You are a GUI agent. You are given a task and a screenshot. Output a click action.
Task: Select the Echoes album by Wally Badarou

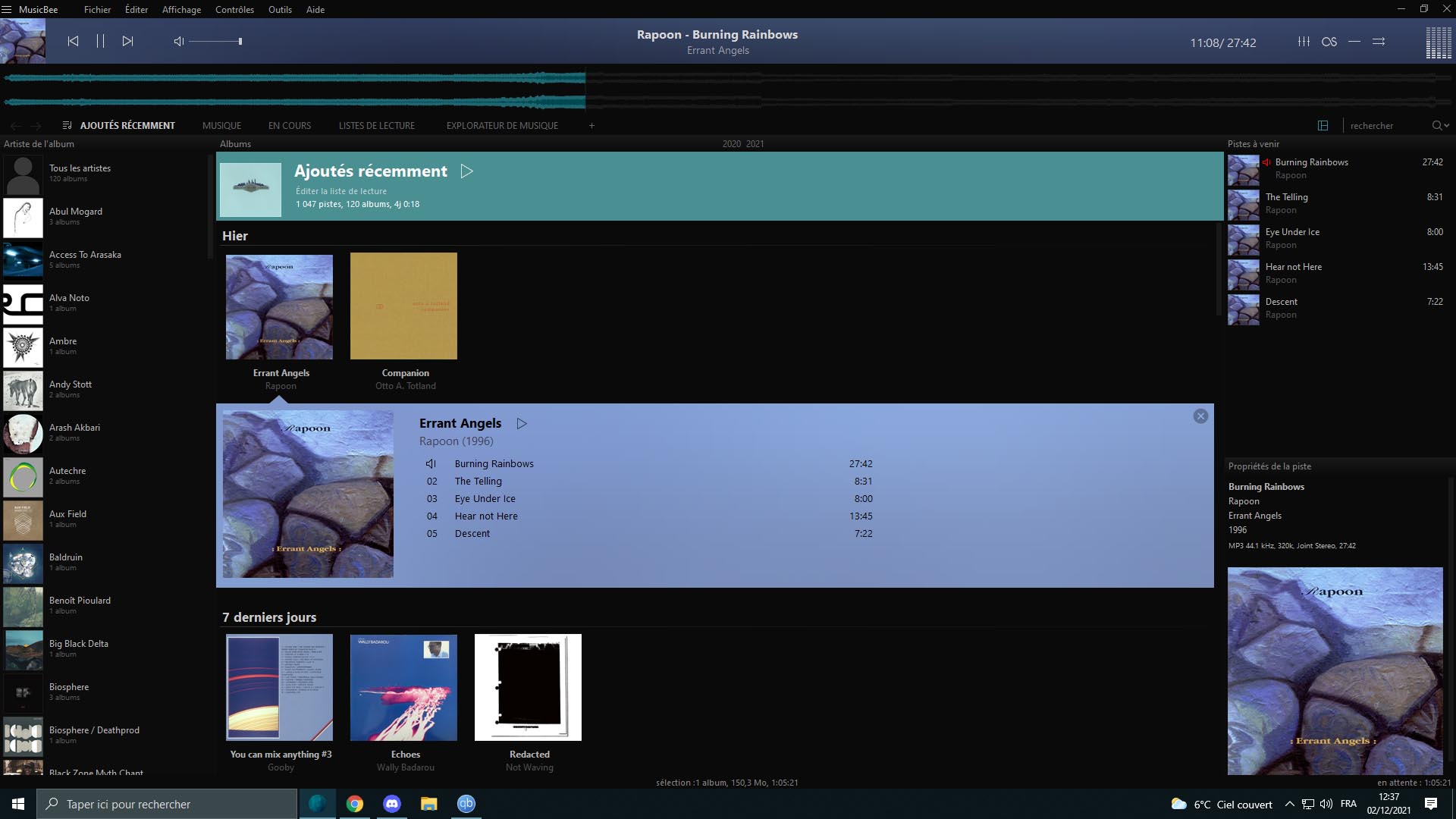tap(403, 688)
